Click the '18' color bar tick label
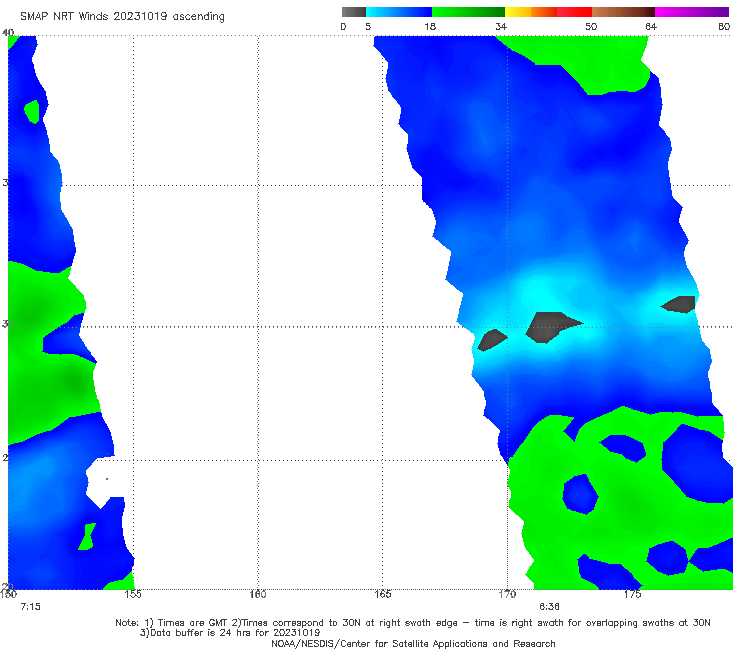The height and width of the screenshot is (650, 740). tap(430, 27)
